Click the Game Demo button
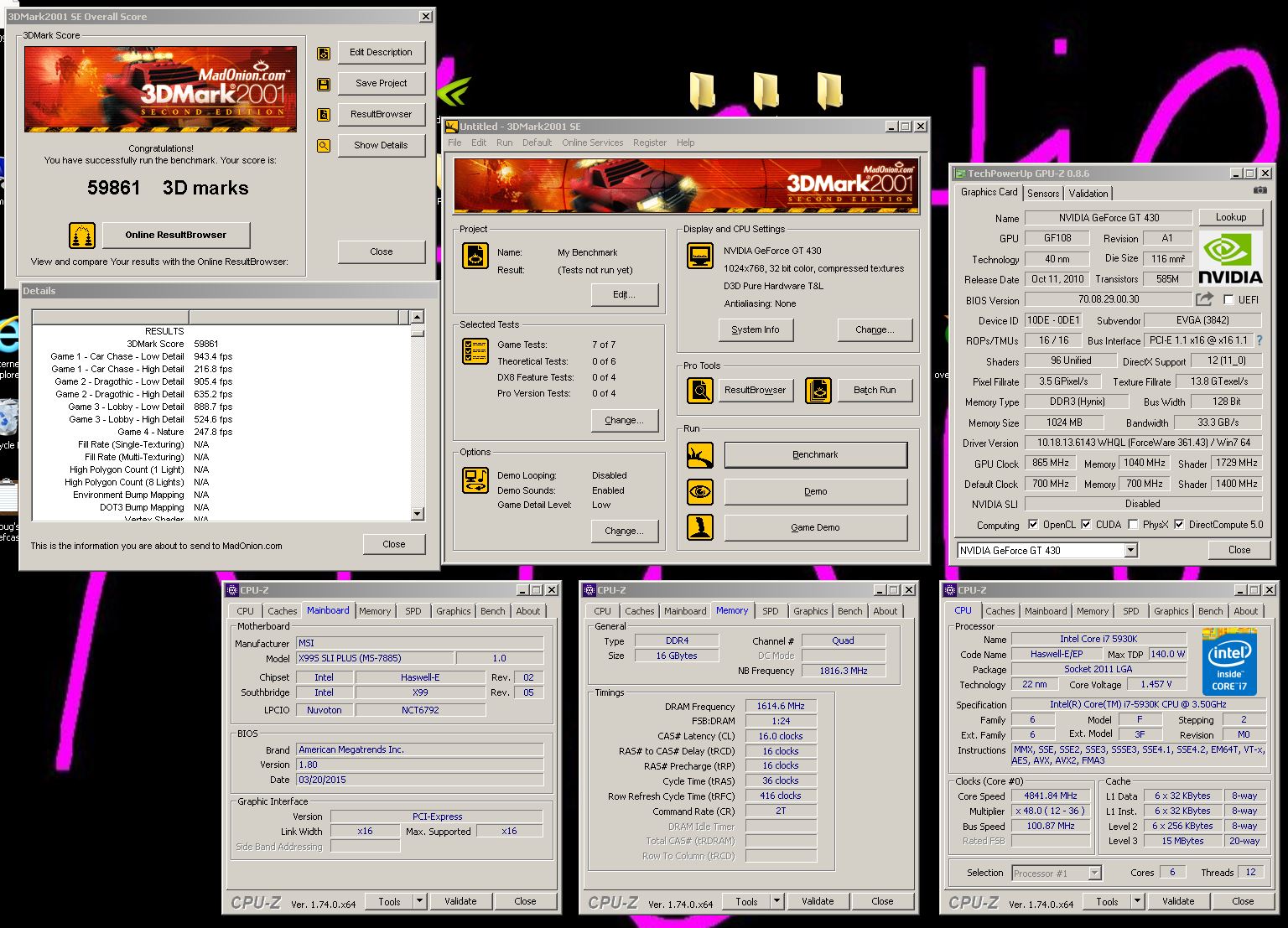 [x=815, y=527]
